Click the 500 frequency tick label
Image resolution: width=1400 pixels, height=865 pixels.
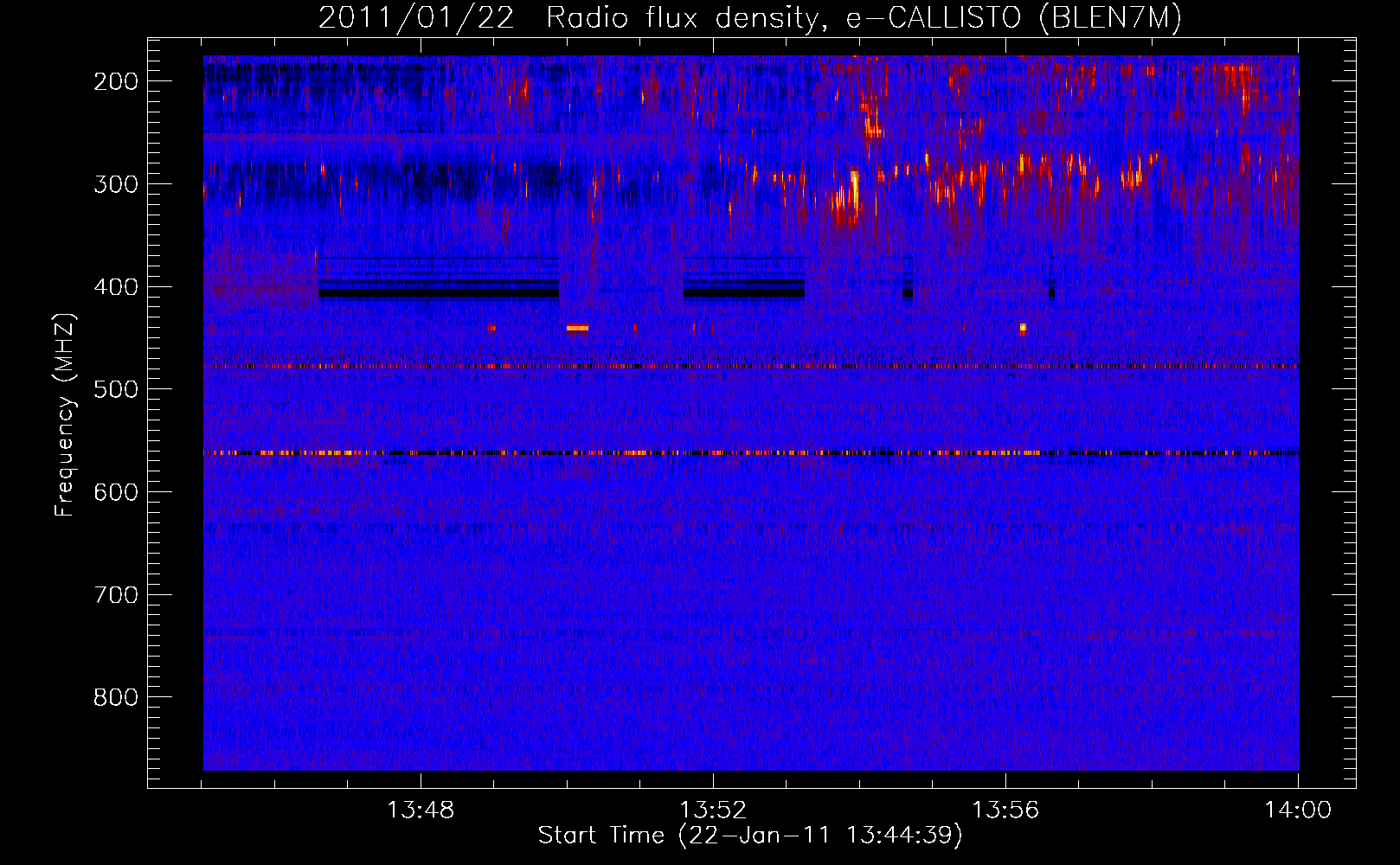coord(116,390)
